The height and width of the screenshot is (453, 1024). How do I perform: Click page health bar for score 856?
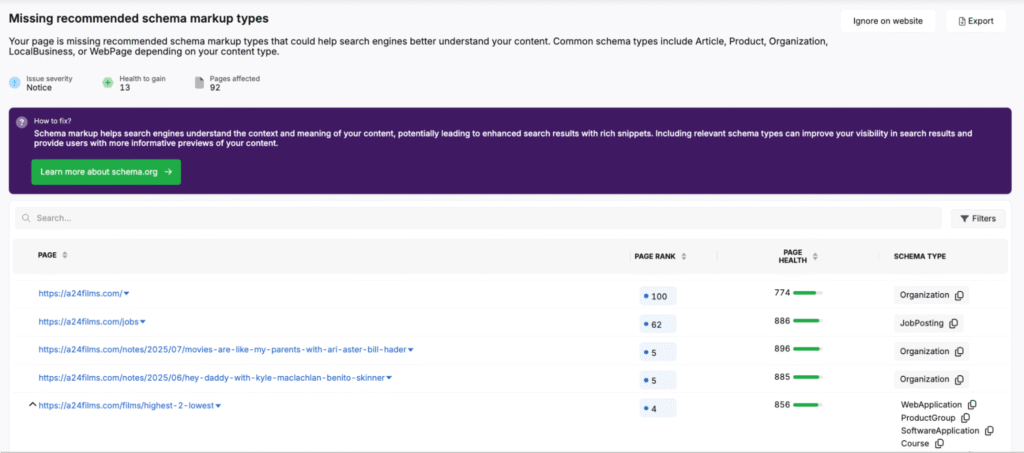tap(808, 405)
